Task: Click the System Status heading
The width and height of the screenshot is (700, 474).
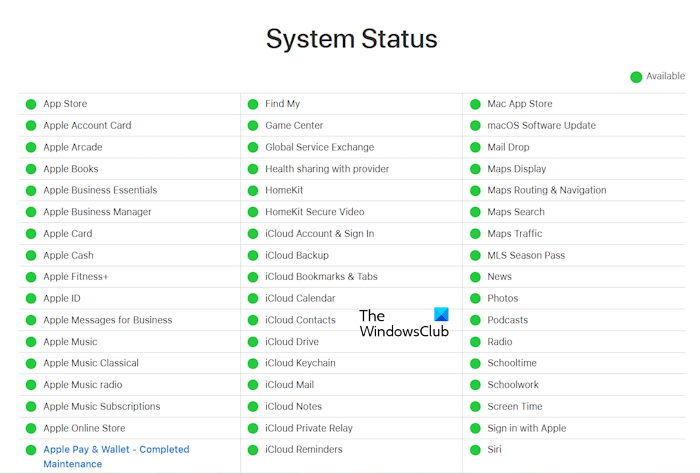Action: tap(351, 39)
